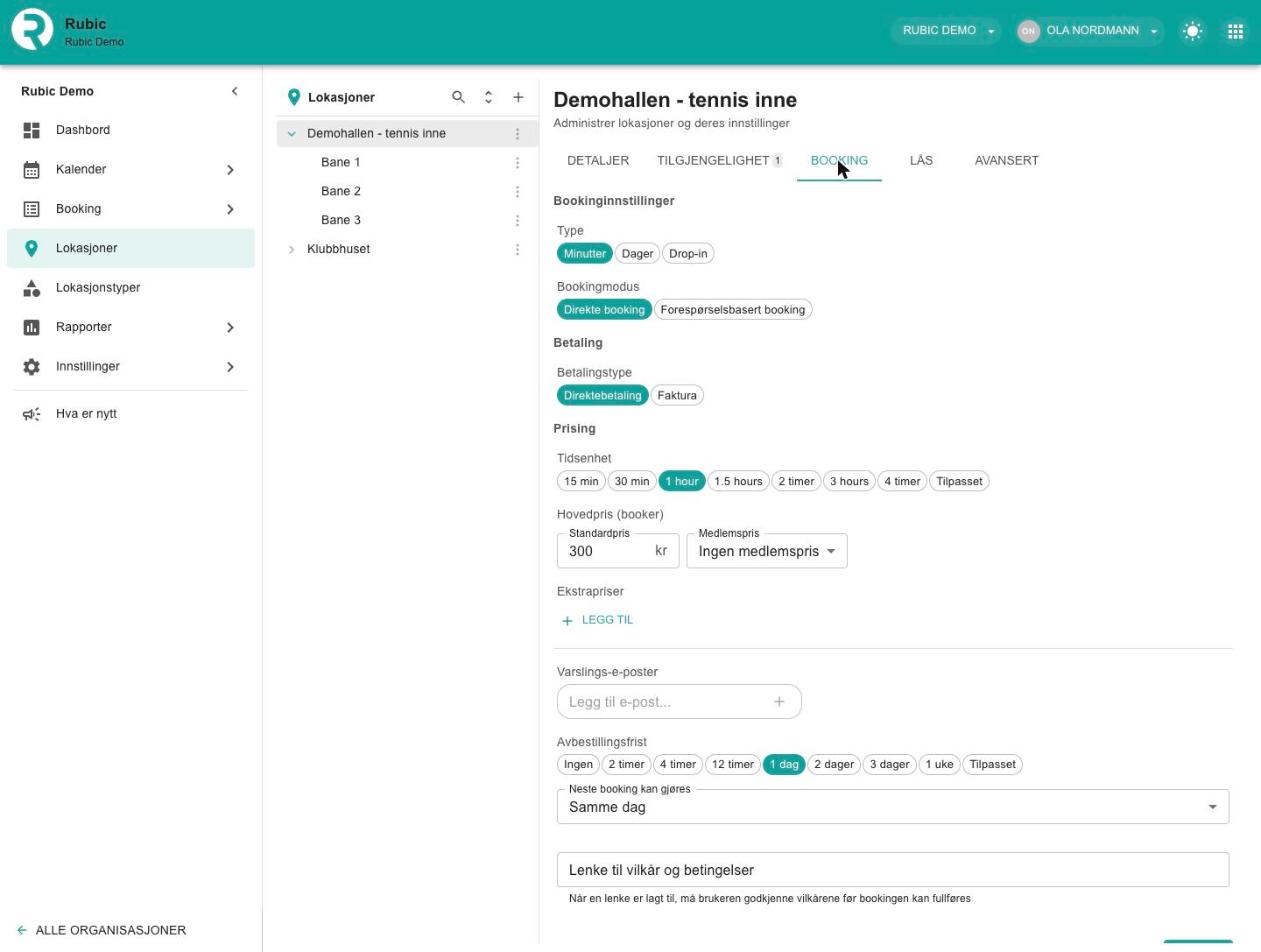Image resolution: width=1261 pixels, height=952 pixels.
Task: Open the OLA NORDMANN user menu
Action: point(1090,31)
